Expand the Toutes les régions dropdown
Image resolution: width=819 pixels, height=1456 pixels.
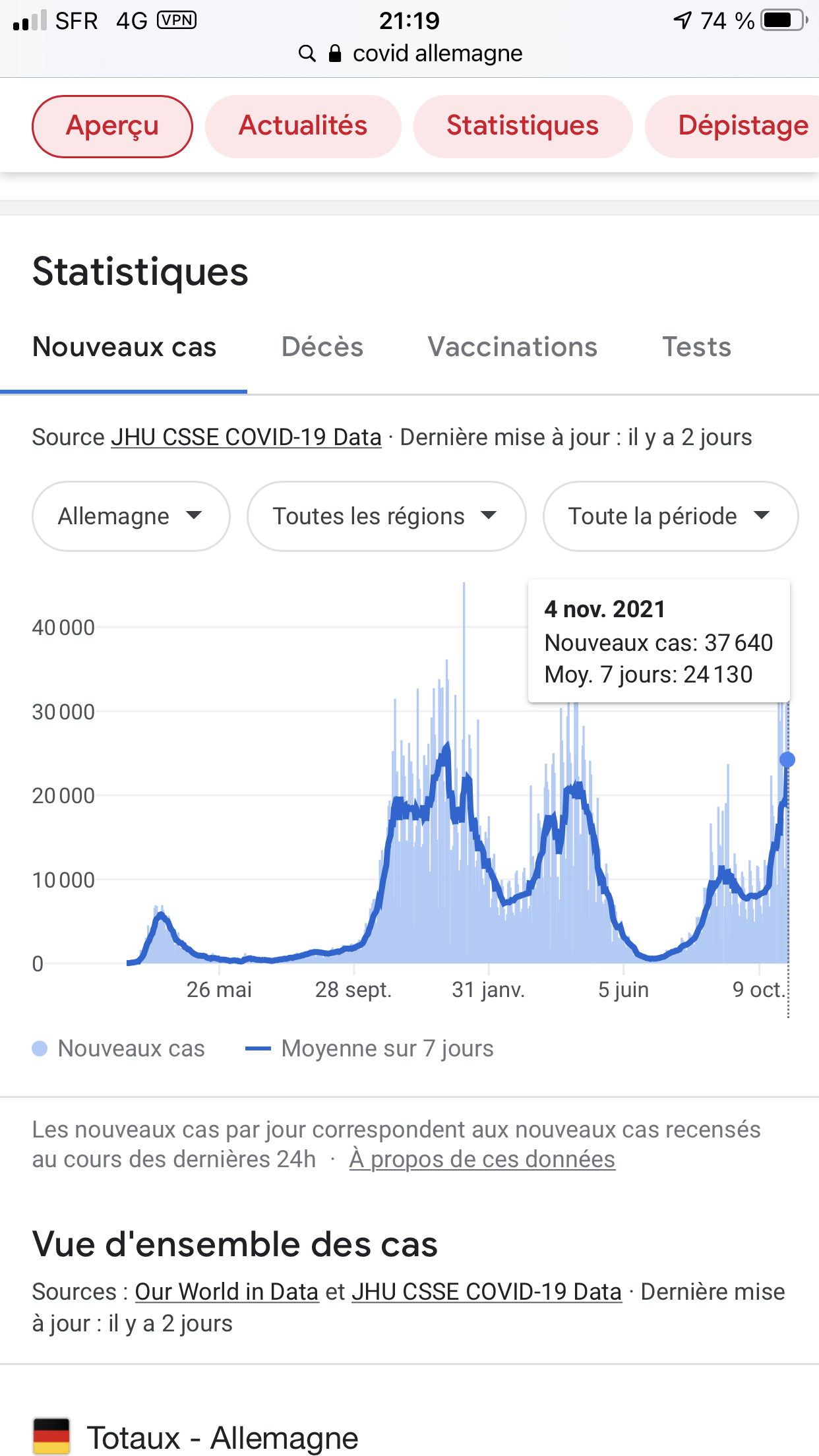coord(386,516)
